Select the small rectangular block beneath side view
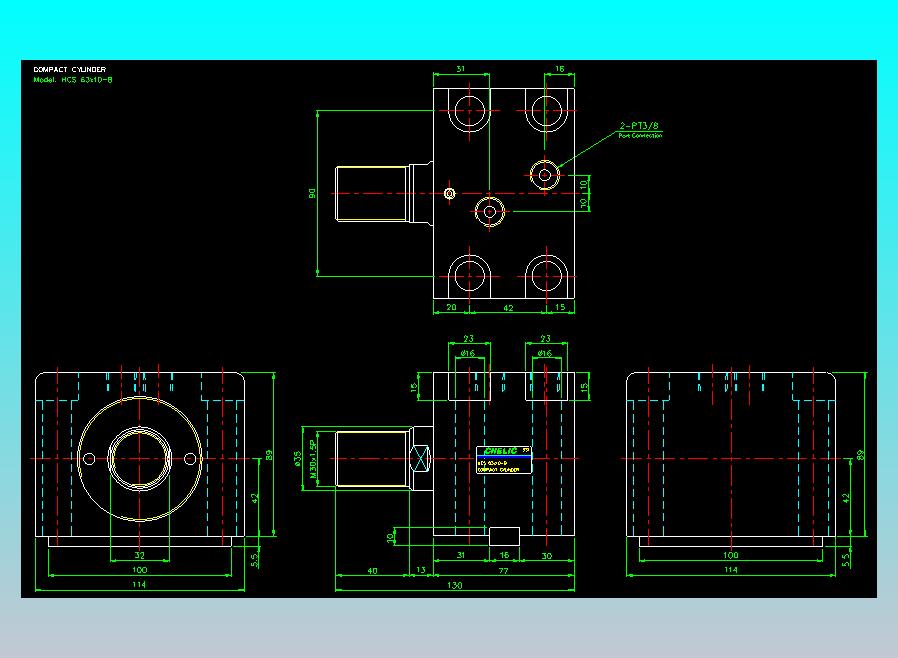Image resolution: width=898 pixels, height=658 pixels. coord(505,537)
